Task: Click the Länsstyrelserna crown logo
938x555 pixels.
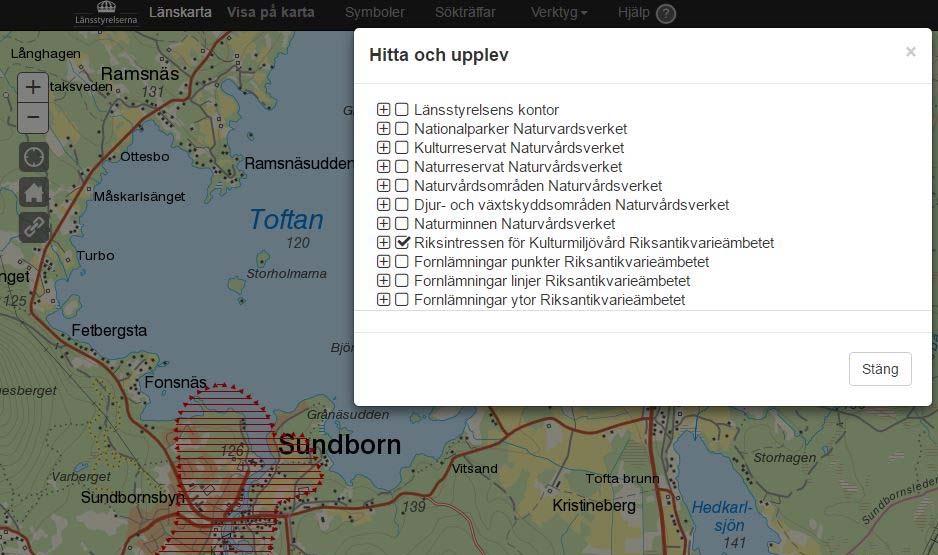Action: pos(106,13)
